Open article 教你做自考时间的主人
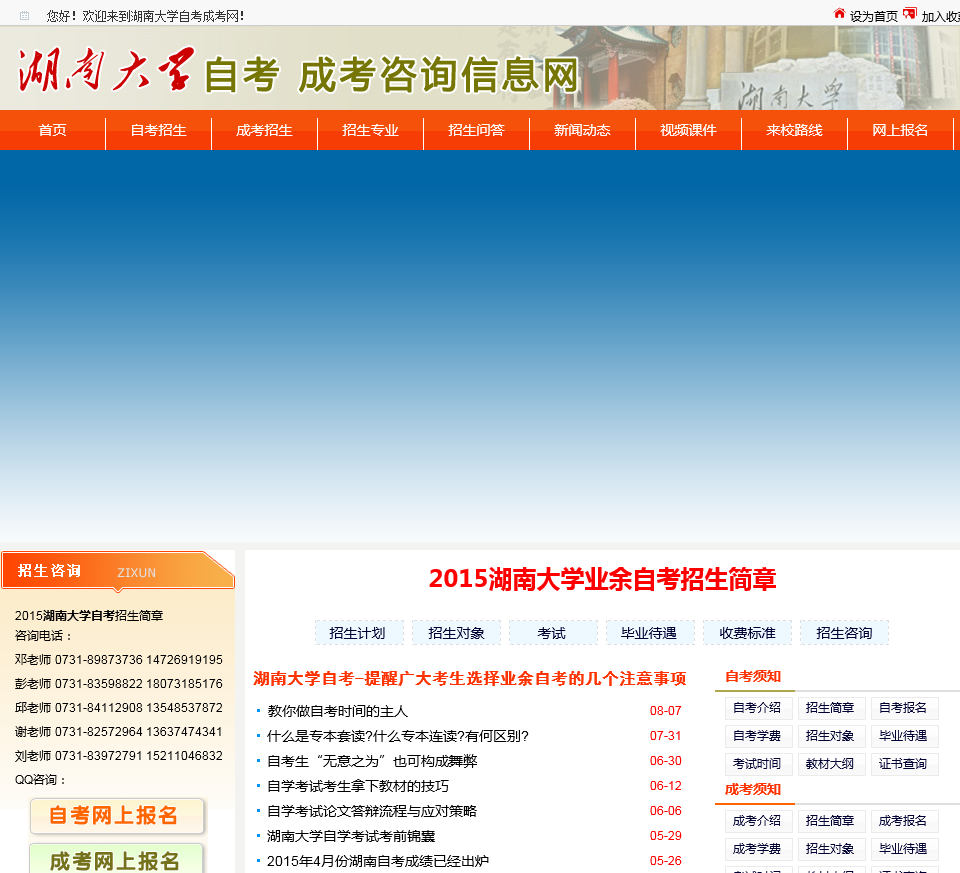Screen dimensions: 960x873 click(337, 711)
